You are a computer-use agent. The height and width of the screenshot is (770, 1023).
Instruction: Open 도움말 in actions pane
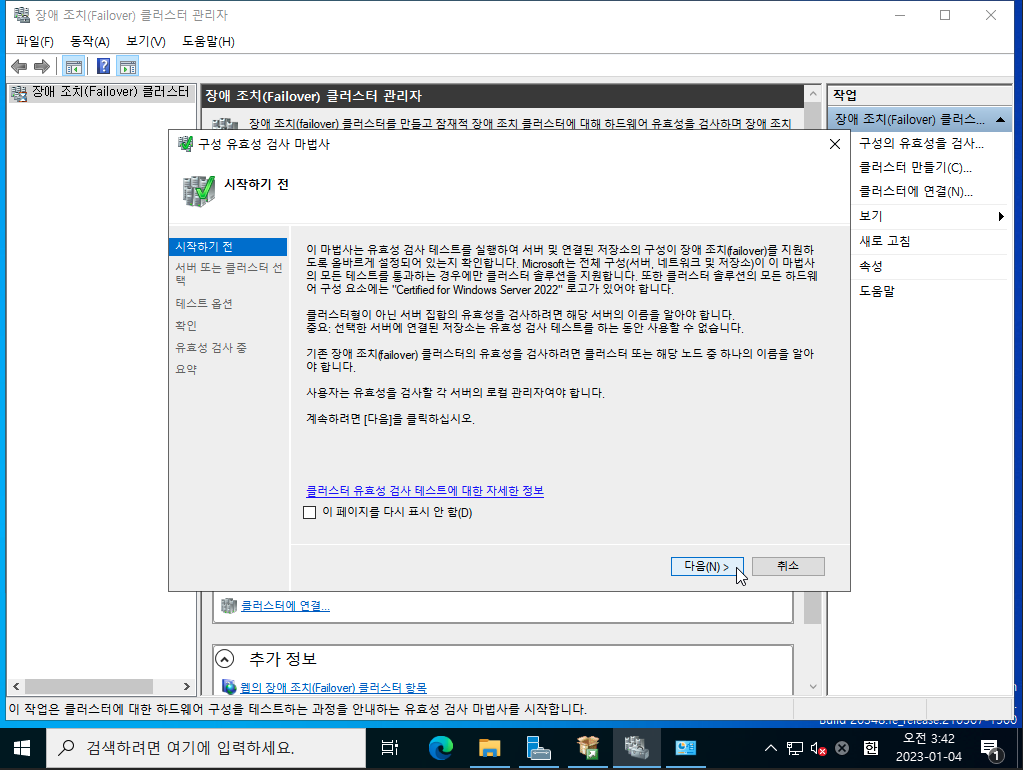tap(877, 291)
